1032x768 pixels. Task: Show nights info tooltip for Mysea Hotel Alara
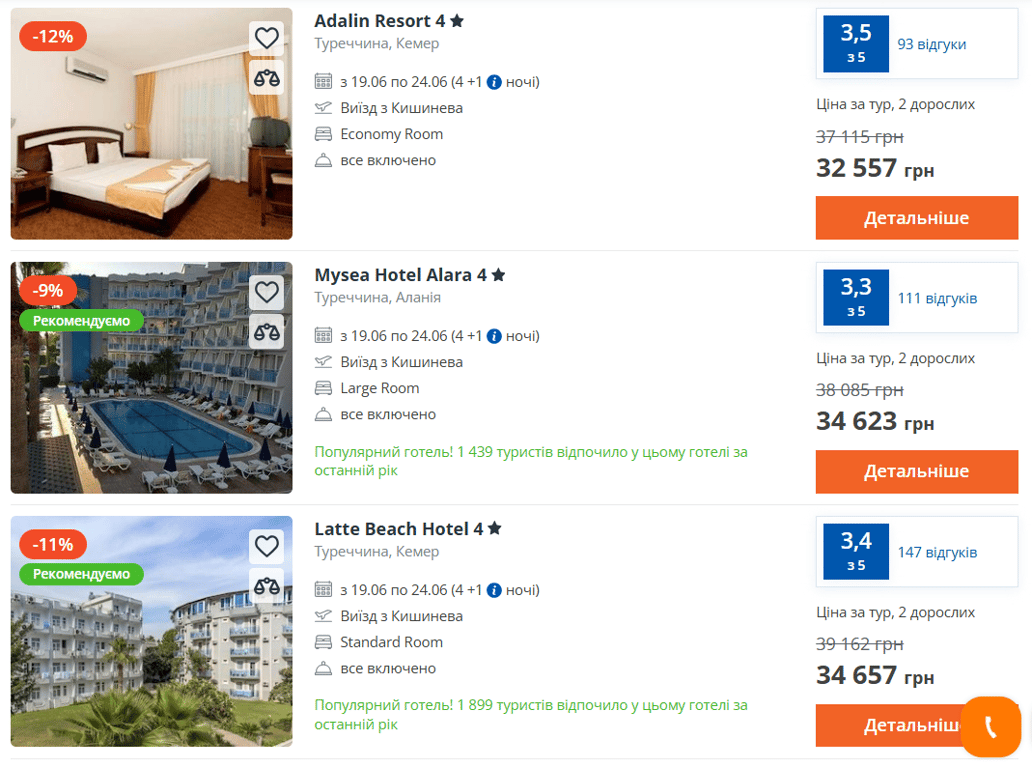pos(494,336)
